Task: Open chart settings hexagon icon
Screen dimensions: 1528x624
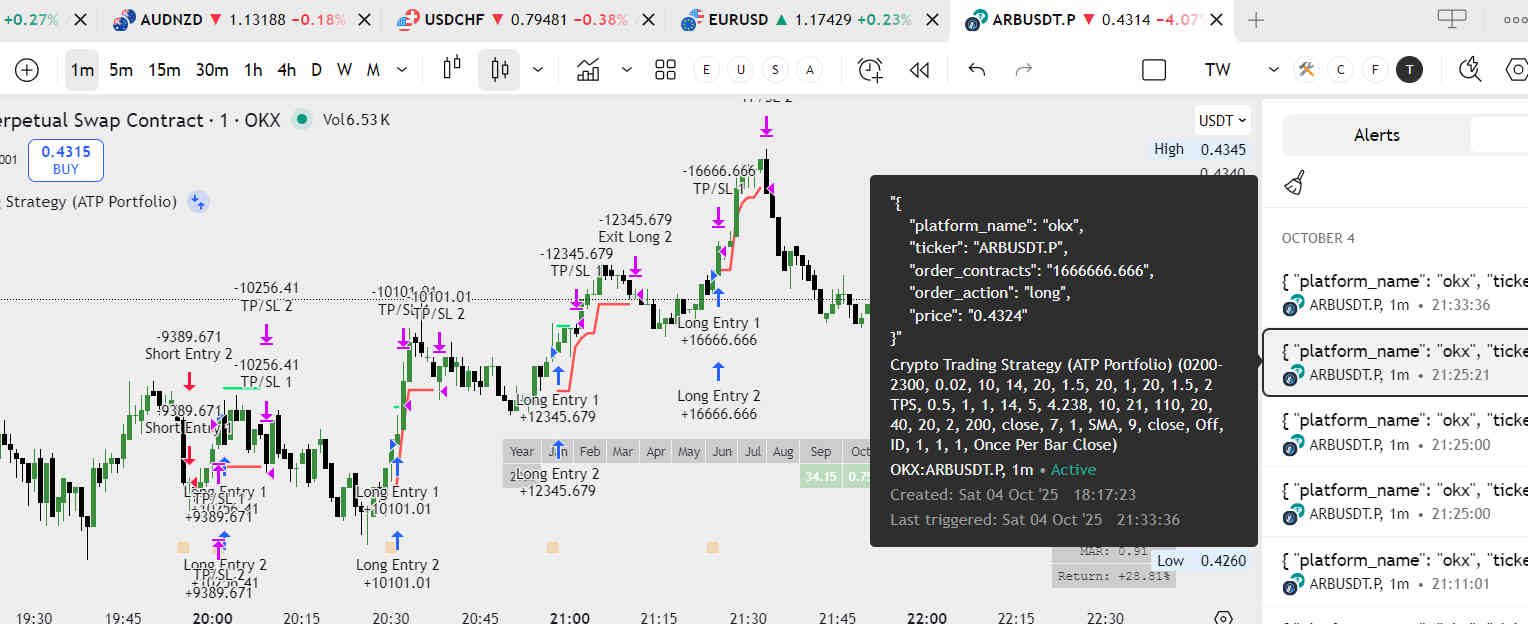Action: (1516, 70)
